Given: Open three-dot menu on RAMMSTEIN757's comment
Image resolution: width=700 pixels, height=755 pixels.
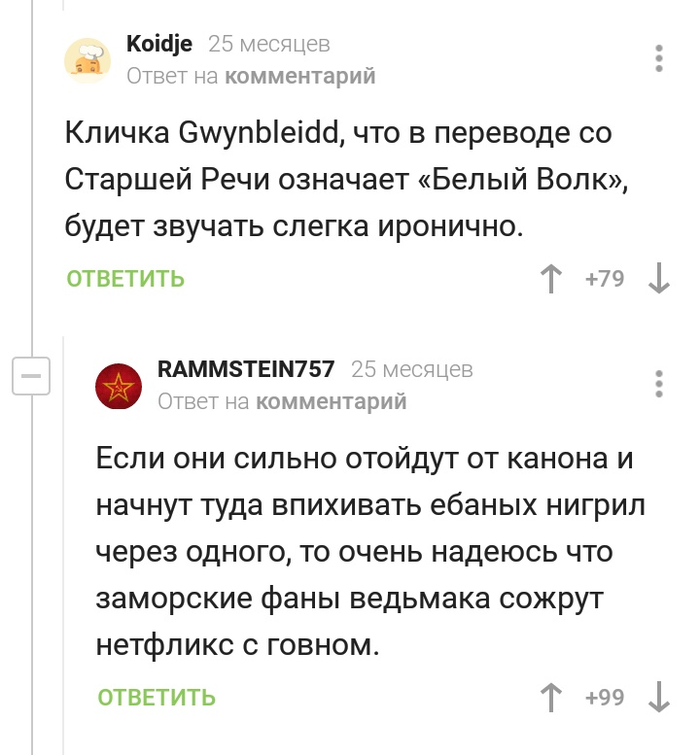Looking at the screenshot, I should (x=659, y=384).
